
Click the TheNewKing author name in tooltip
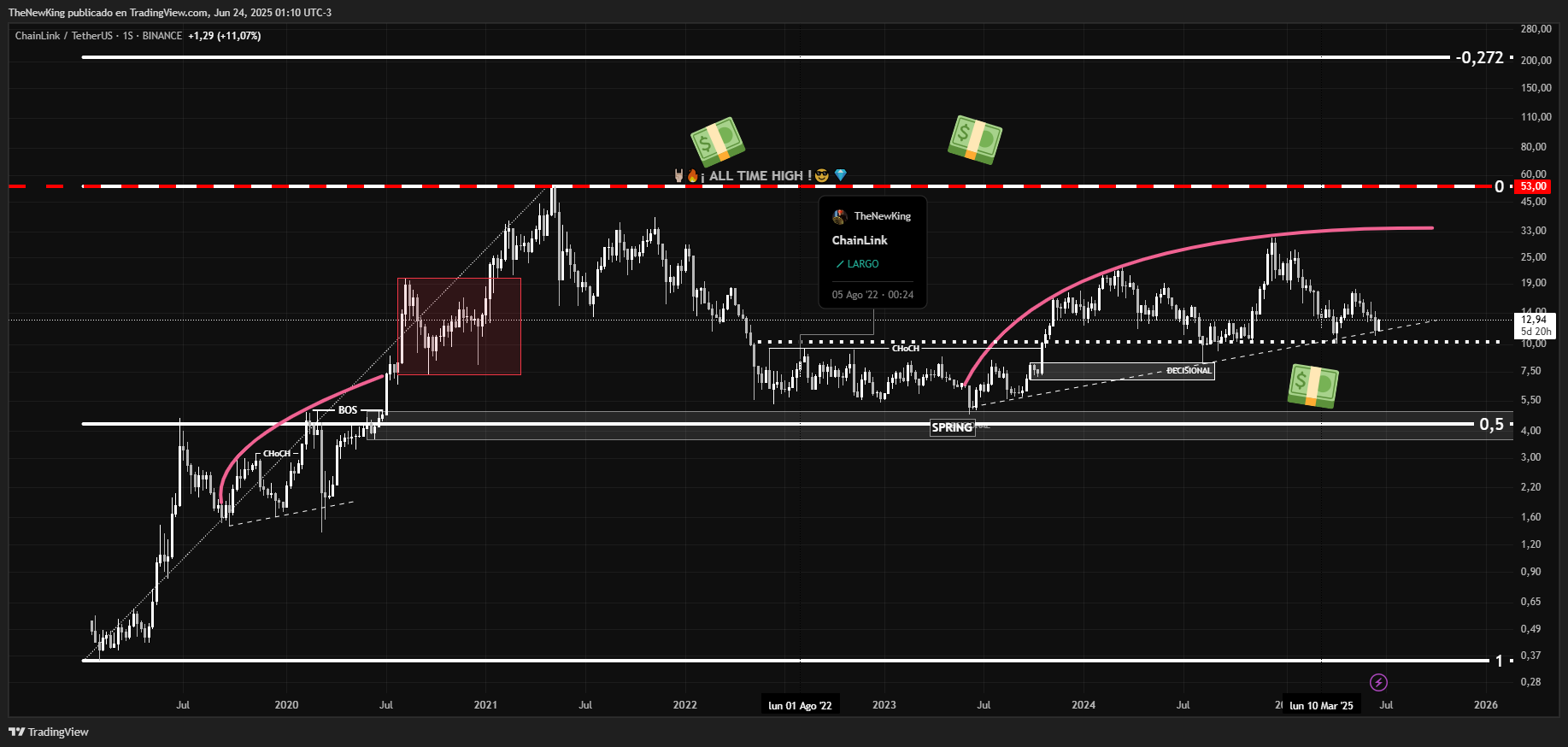[x=883, y=216]
